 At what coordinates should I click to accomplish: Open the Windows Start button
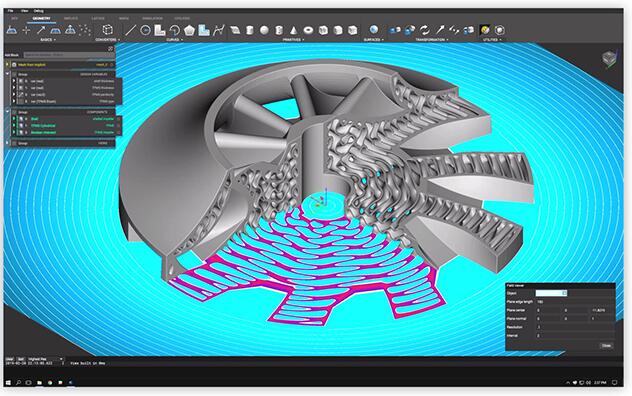click(x=8, y=382)
